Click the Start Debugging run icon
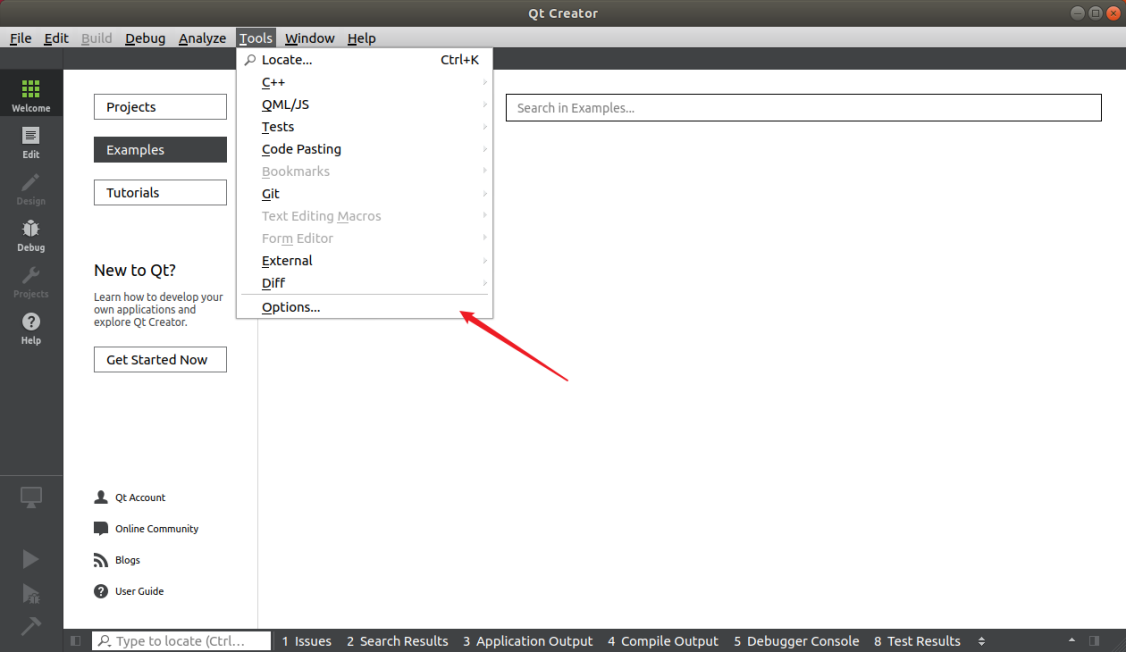 click(x=31, y=593)
